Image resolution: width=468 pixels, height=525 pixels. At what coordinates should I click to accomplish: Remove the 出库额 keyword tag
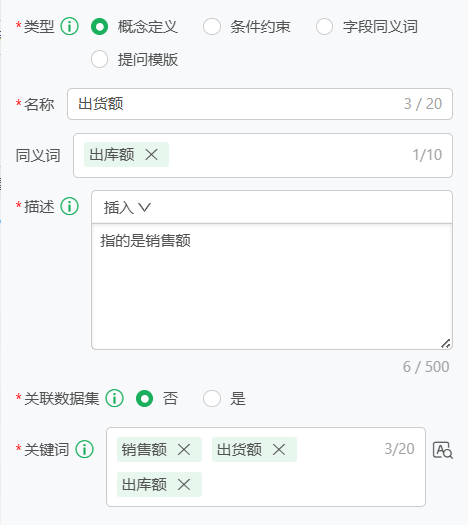coord(184,484)
